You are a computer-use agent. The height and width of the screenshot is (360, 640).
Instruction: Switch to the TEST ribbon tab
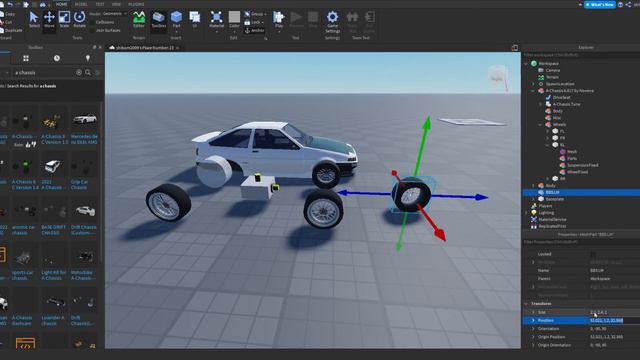pyautogui.click(x=100, y=4)
